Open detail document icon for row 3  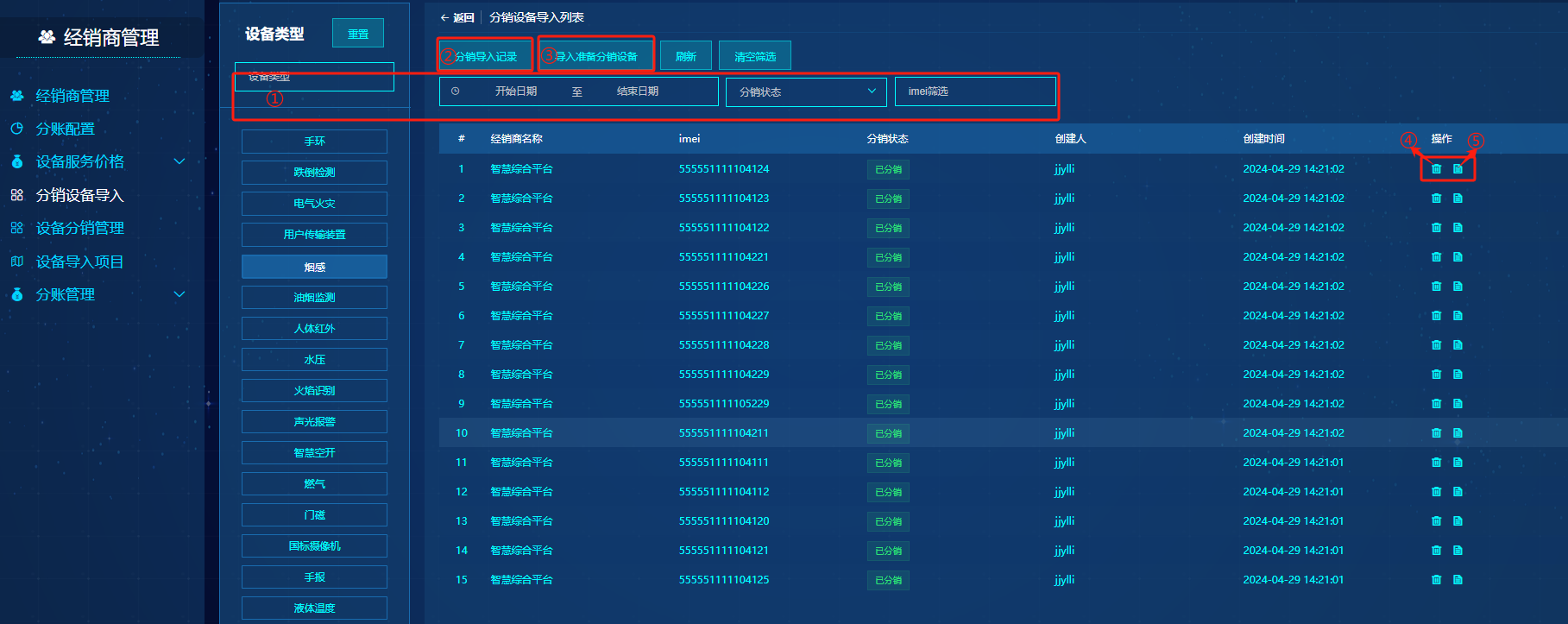click(1458, 228)
